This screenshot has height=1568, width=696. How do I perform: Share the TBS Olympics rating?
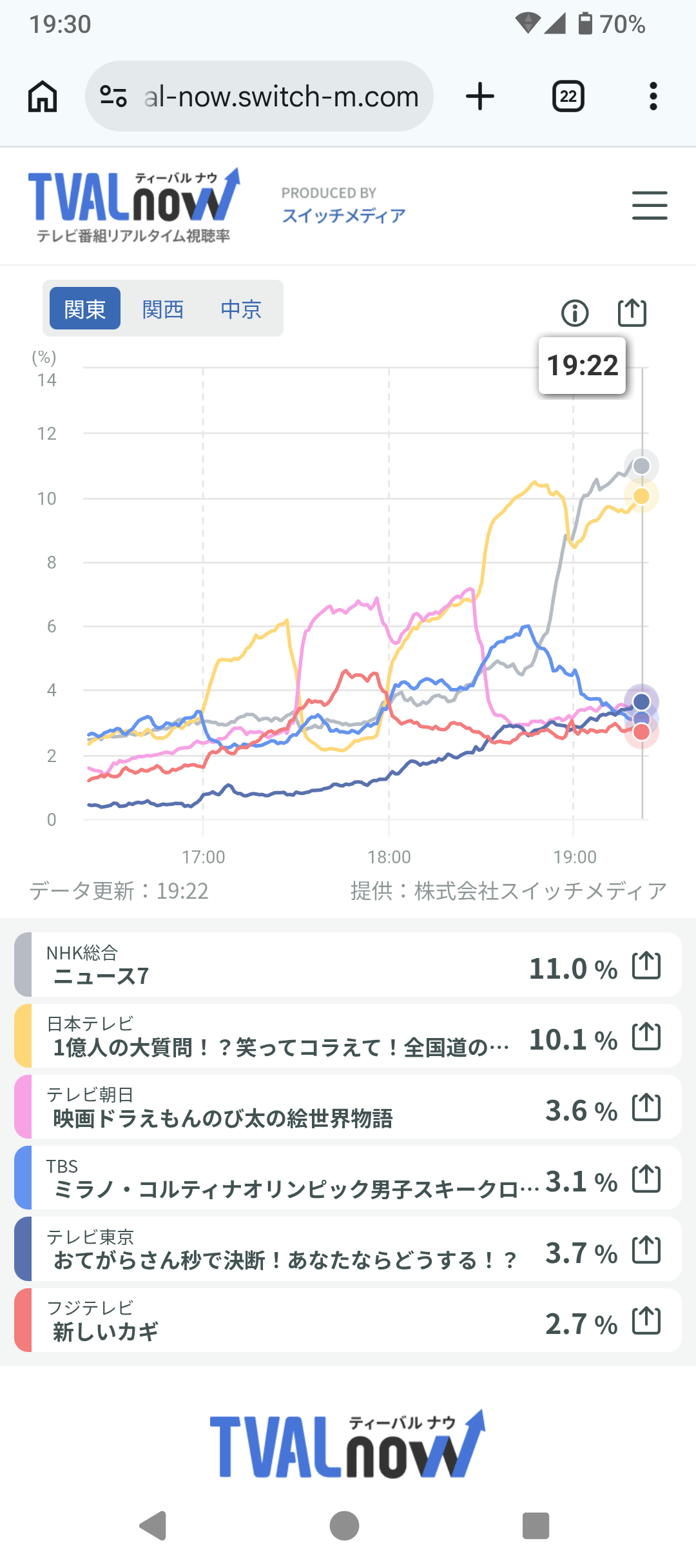pos(646,1179)
